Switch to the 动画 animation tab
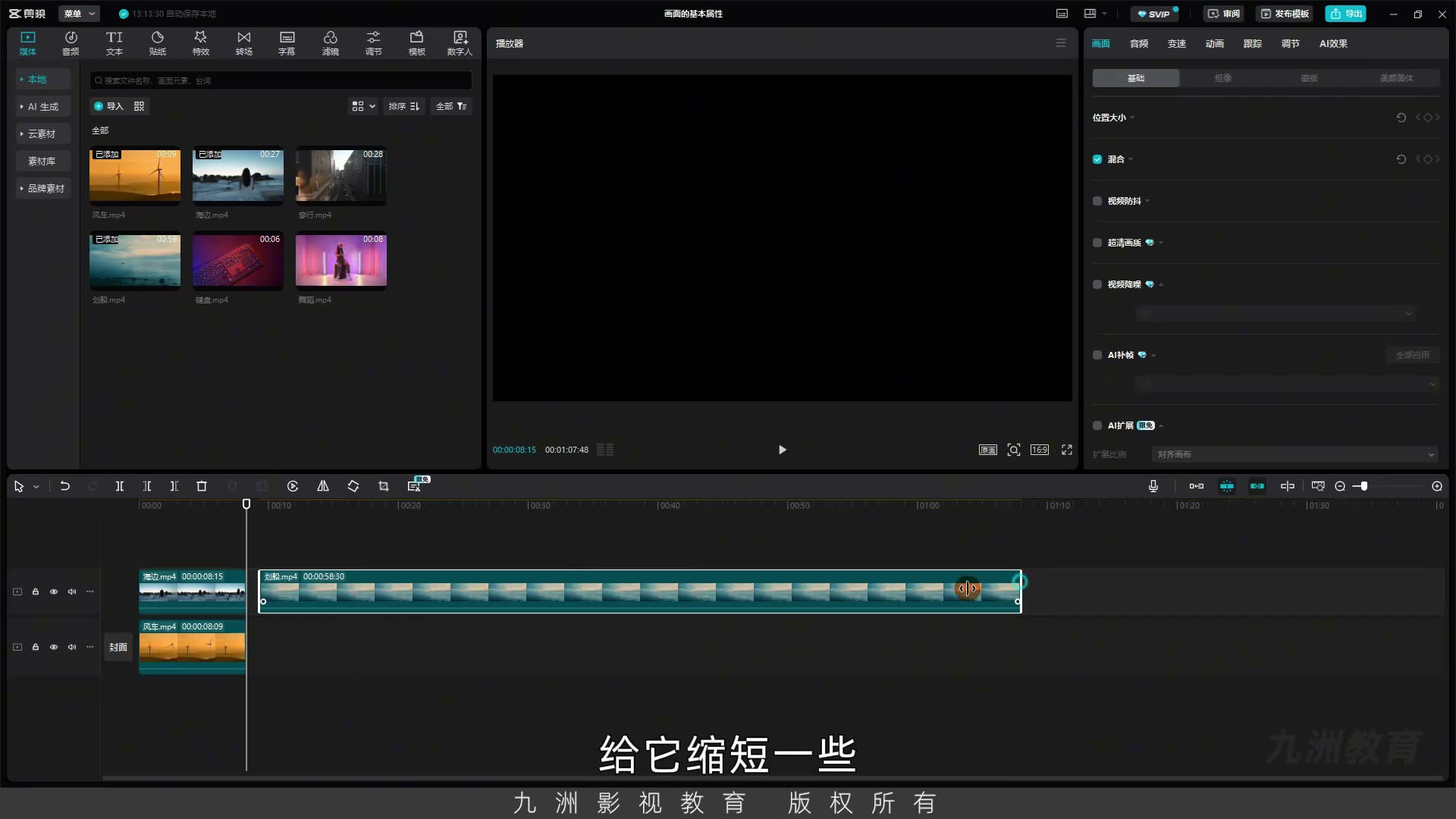 point(1215,44)
